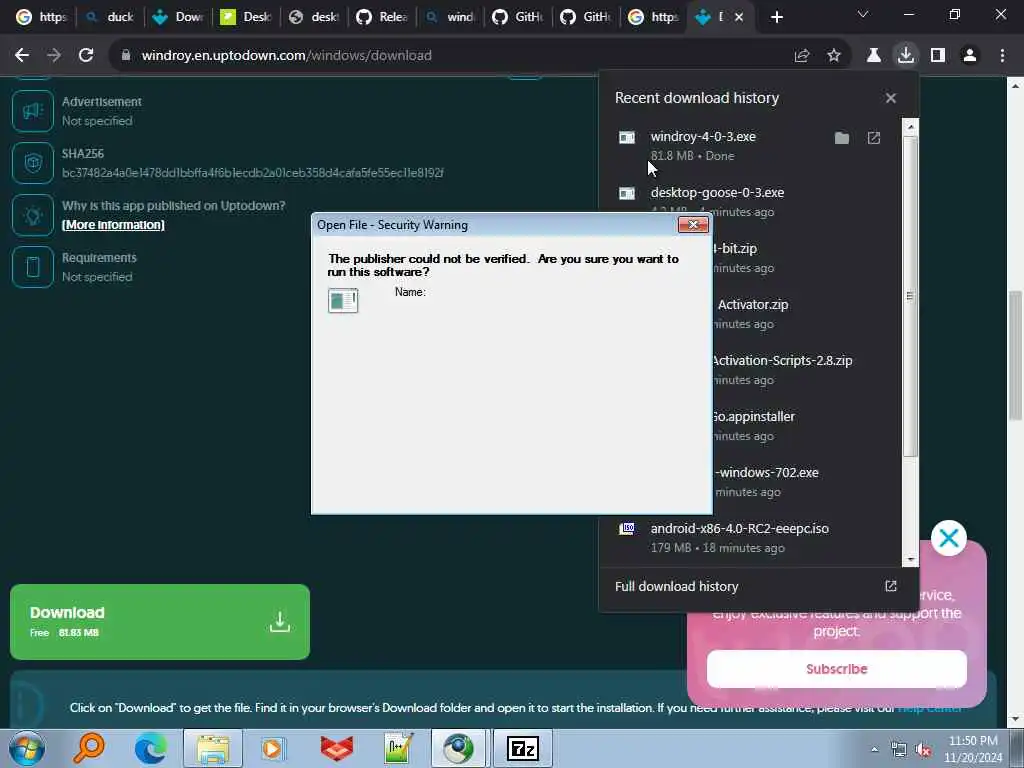Show hidden system tray icons
Image resolution: width=1024 pixels, height=768 pixels.
pos(874,750)
